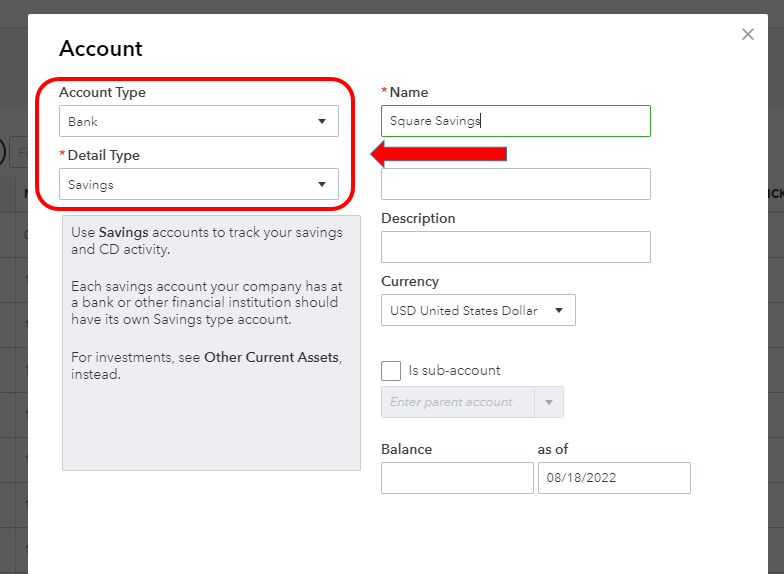The height and width of the screenshot is (574, 784).
Task: Click the Description label text
Action: [x=418, y=218]
